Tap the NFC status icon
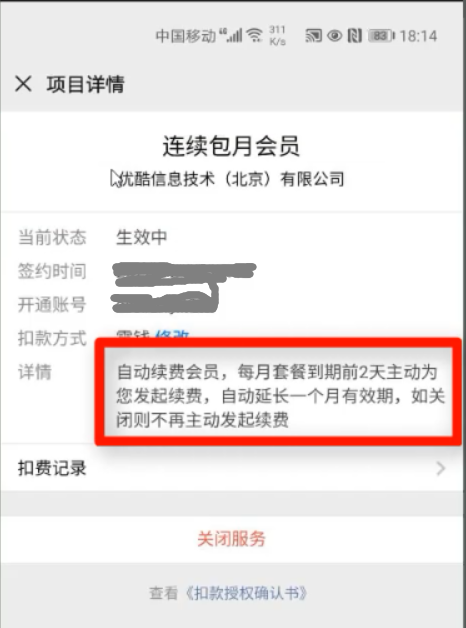Screen dimensions: 466x628 tap(355, 36)
